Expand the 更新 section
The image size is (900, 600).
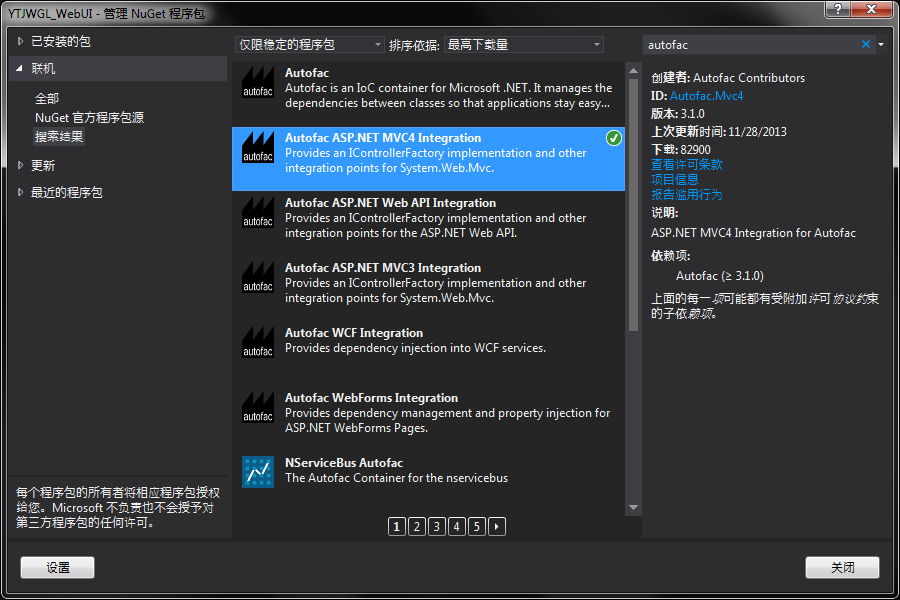pyautogui.click(x=21, y=165)
